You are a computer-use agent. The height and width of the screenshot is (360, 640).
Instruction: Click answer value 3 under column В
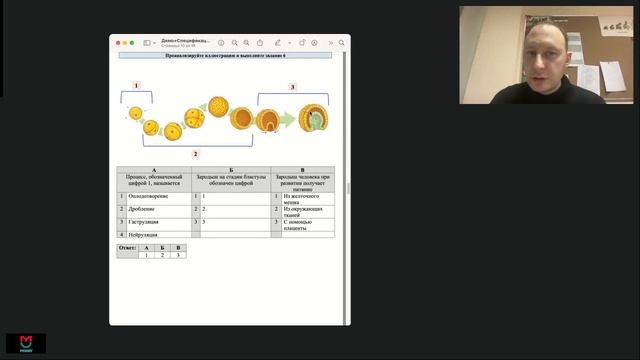178,255
